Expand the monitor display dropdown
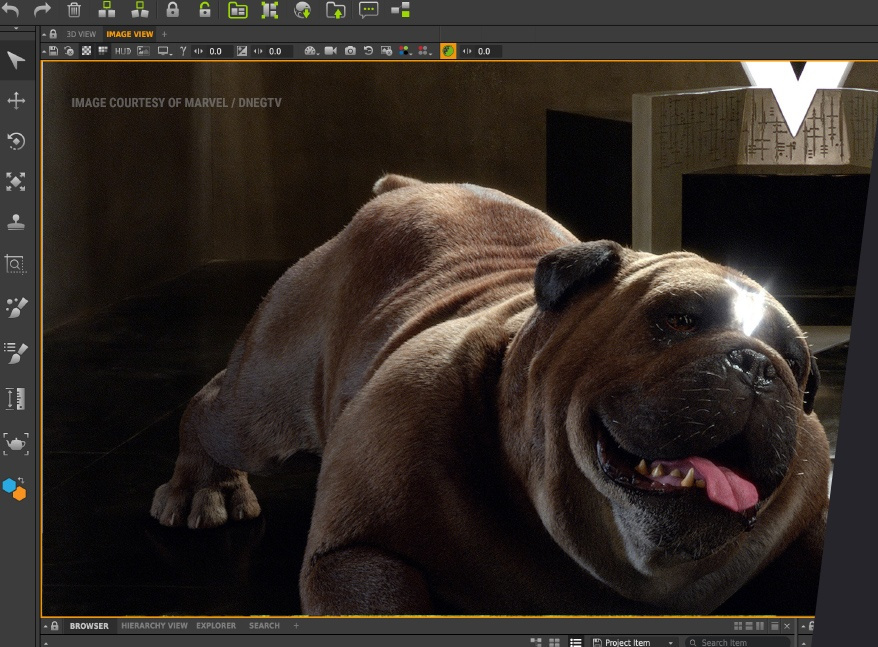This screenshot has width=878, height=647. click(x=166, y=51)
